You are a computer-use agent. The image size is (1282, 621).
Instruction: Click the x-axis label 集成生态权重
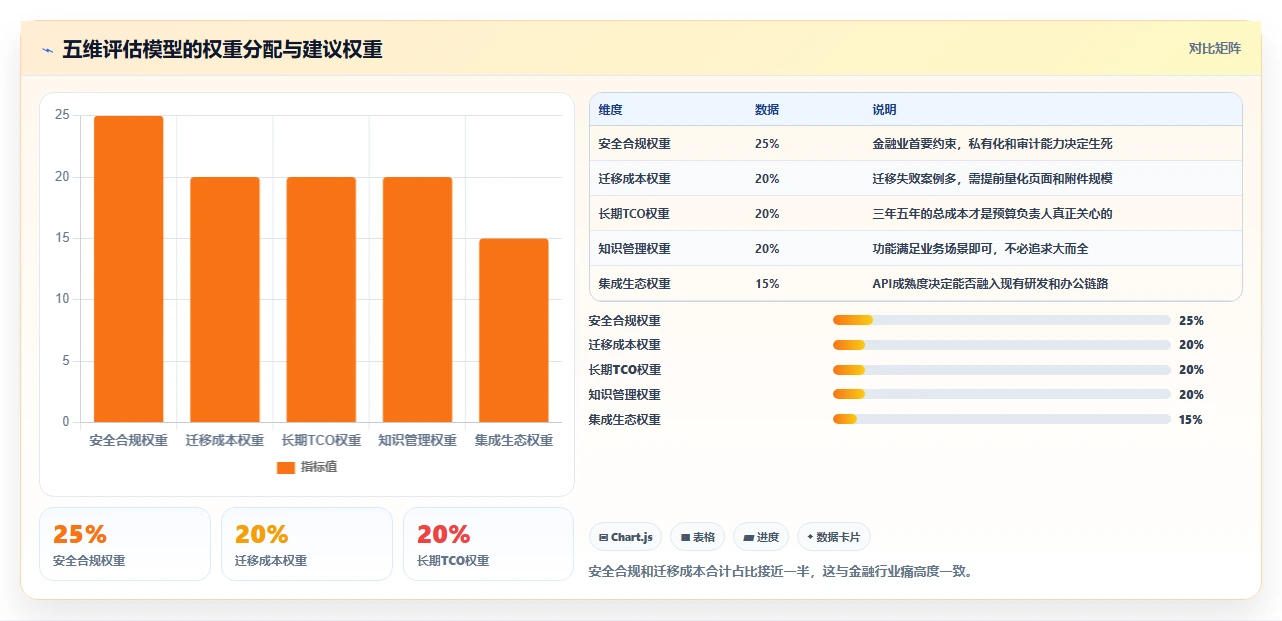513,441
